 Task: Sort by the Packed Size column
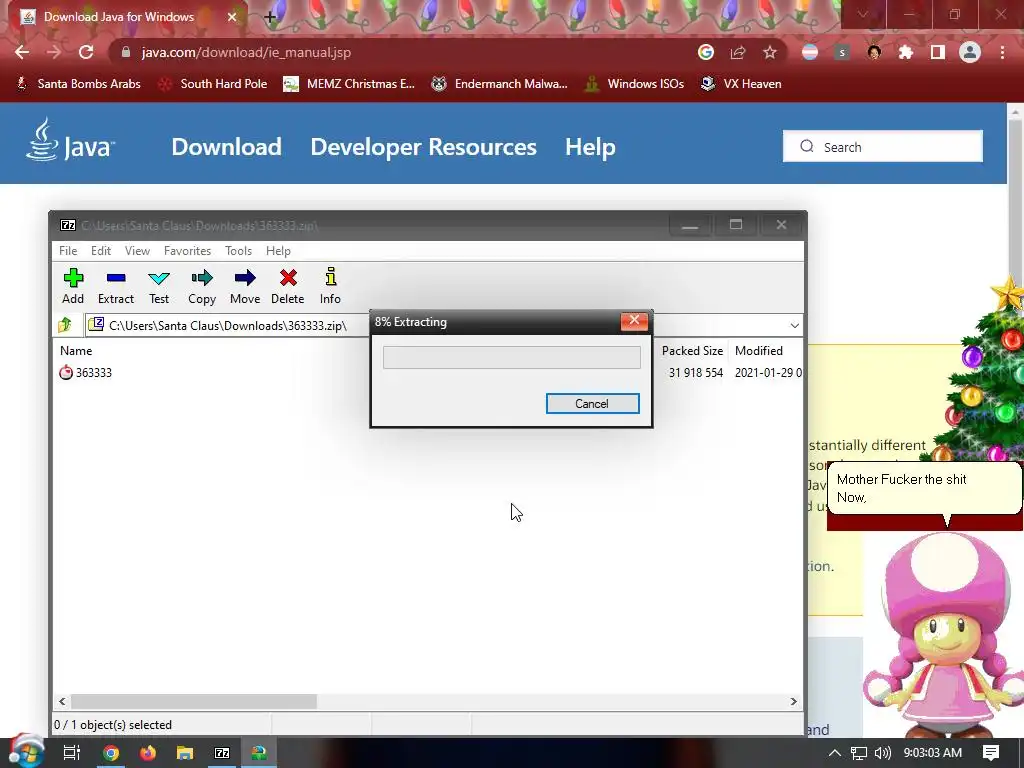[692, 351]
